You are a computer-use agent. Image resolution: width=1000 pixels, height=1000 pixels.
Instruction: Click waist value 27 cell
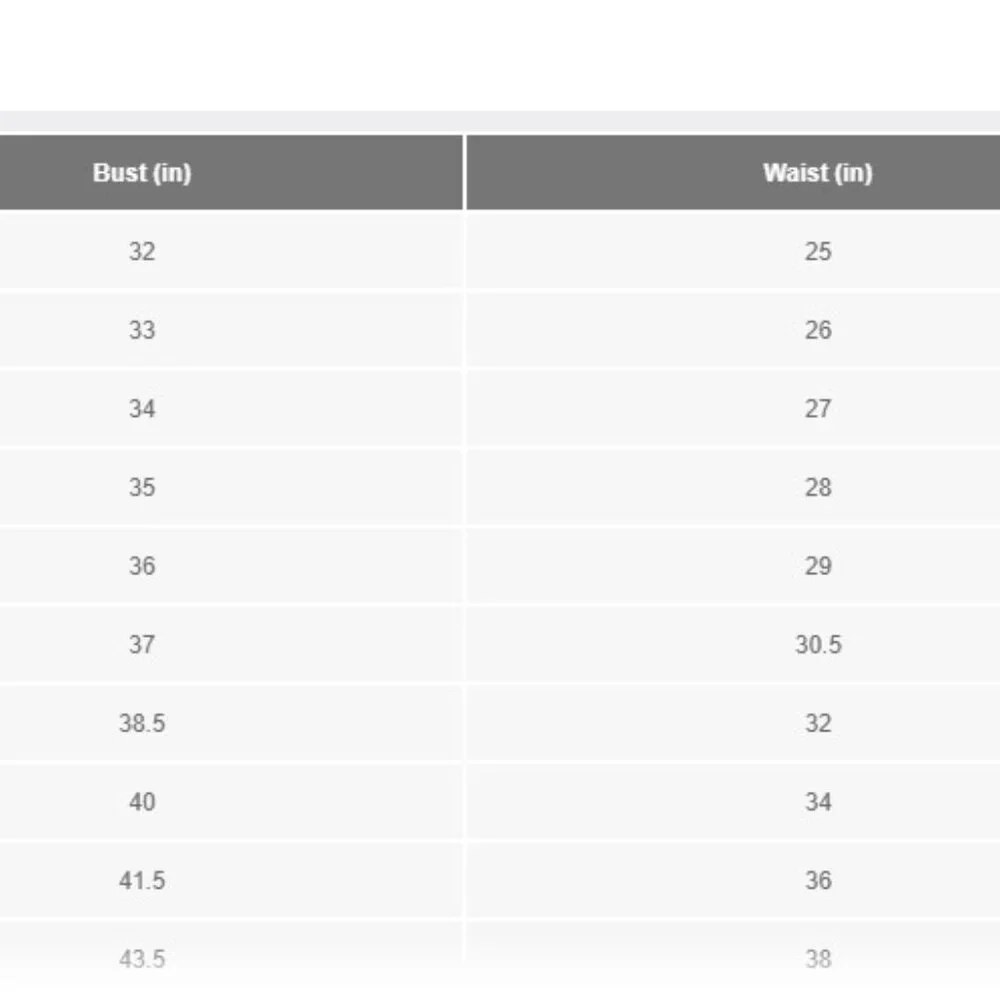click(733, 408)
